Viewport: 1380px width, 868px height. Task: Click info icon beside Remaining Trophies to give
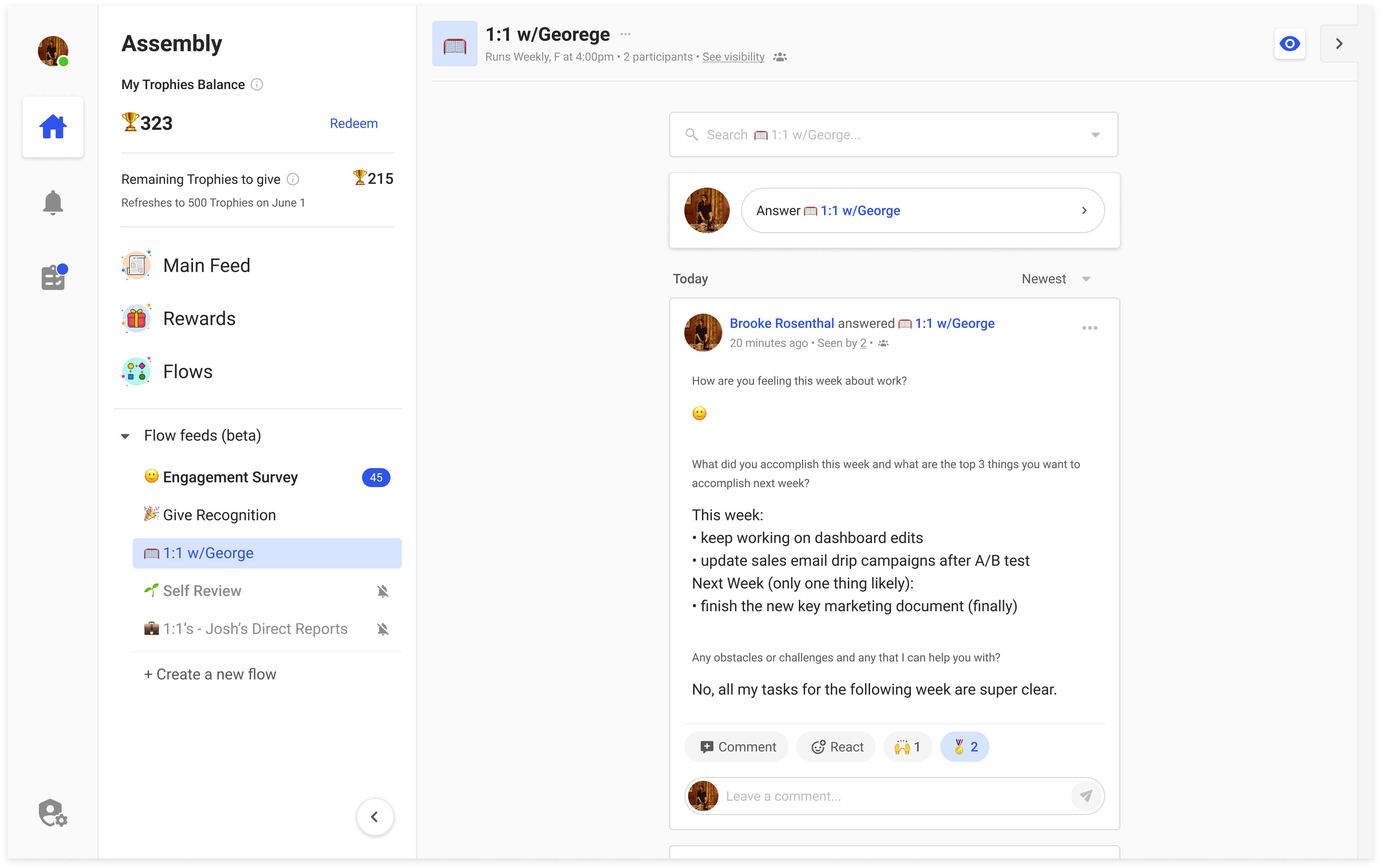coord(293,179)
